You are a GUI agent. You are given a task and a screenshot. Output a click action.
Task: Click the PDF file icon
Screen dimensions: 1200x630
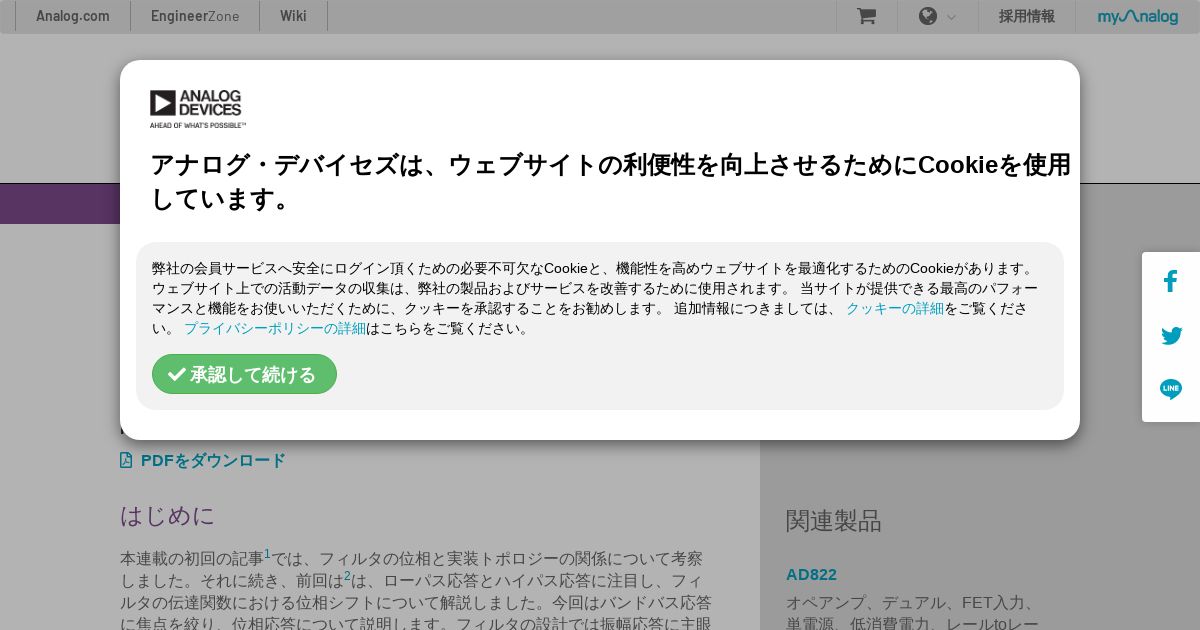point(126,460)
